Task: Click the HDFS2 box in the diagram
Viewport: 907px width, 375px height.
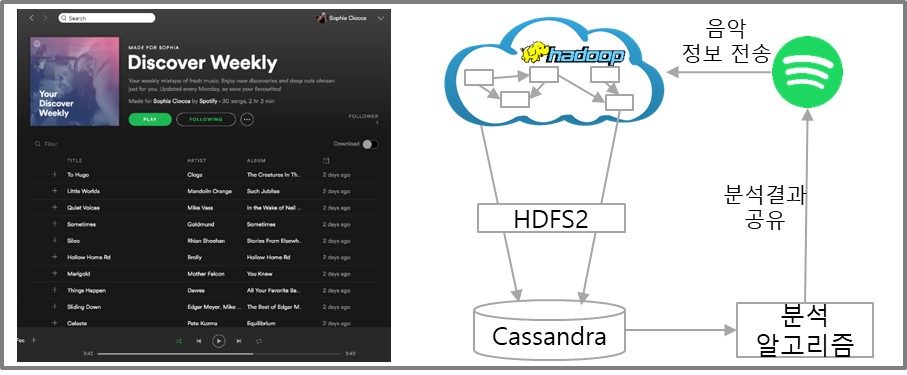Action: (551, 218)
